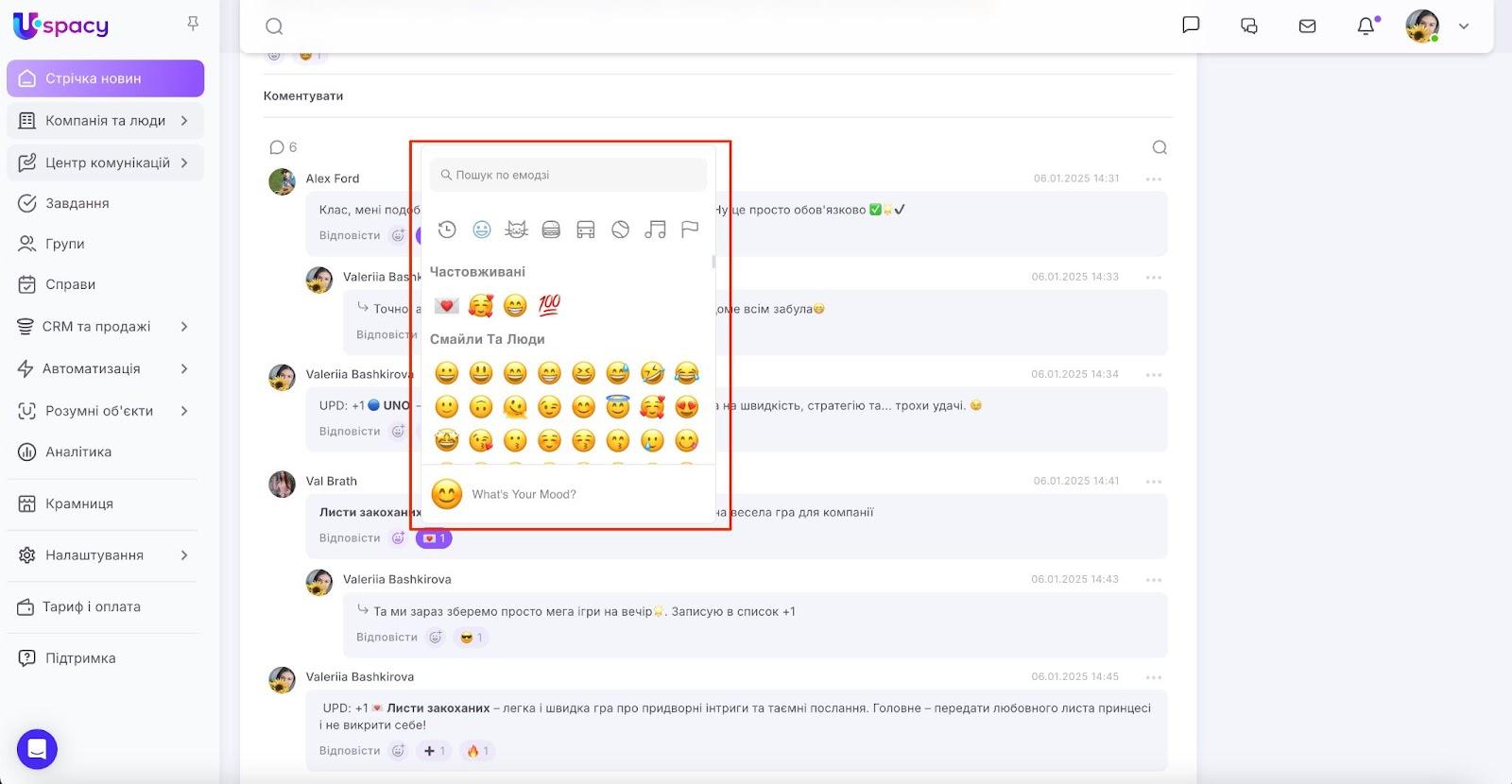The height and width of the screenshot is (784, 1512).
Task: Select hearts-face emoji in the frequently used row
Action: click(481, 305)
